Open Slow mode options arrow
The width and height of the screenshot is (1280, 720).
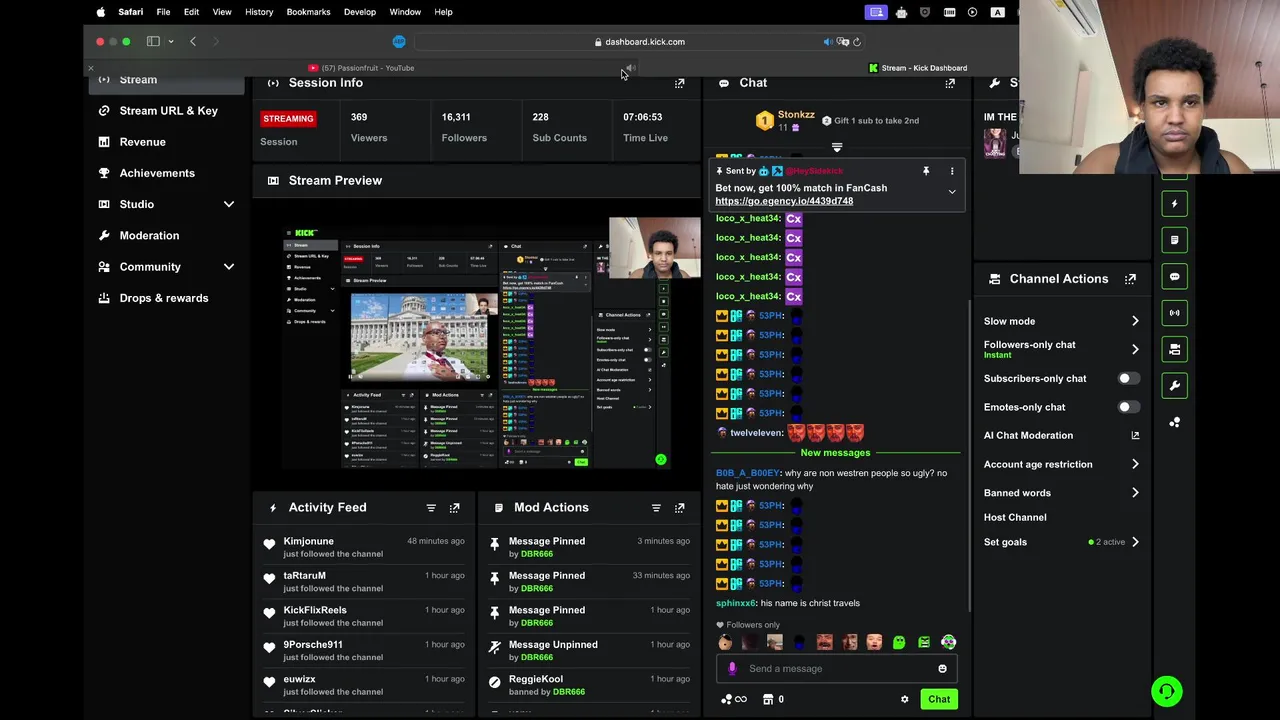1135,321
